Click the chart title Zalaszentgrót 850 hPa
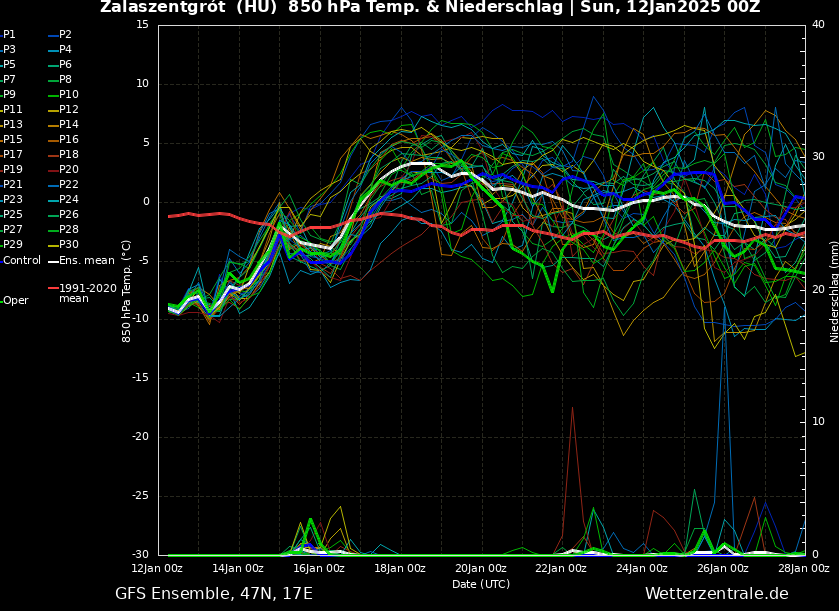This screenshot has height=611, width=839. pyautogui.click(x=429, y=8)
